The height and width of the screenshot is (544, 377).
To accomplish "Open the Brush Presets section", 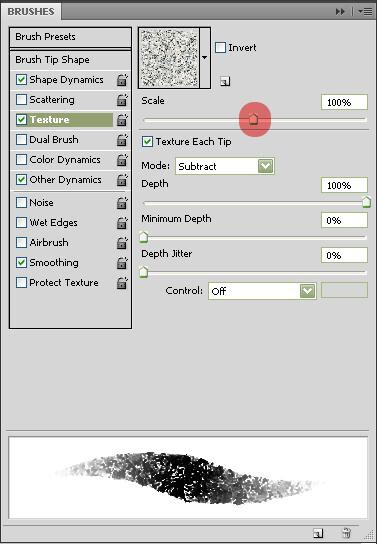I will point(70,37).
